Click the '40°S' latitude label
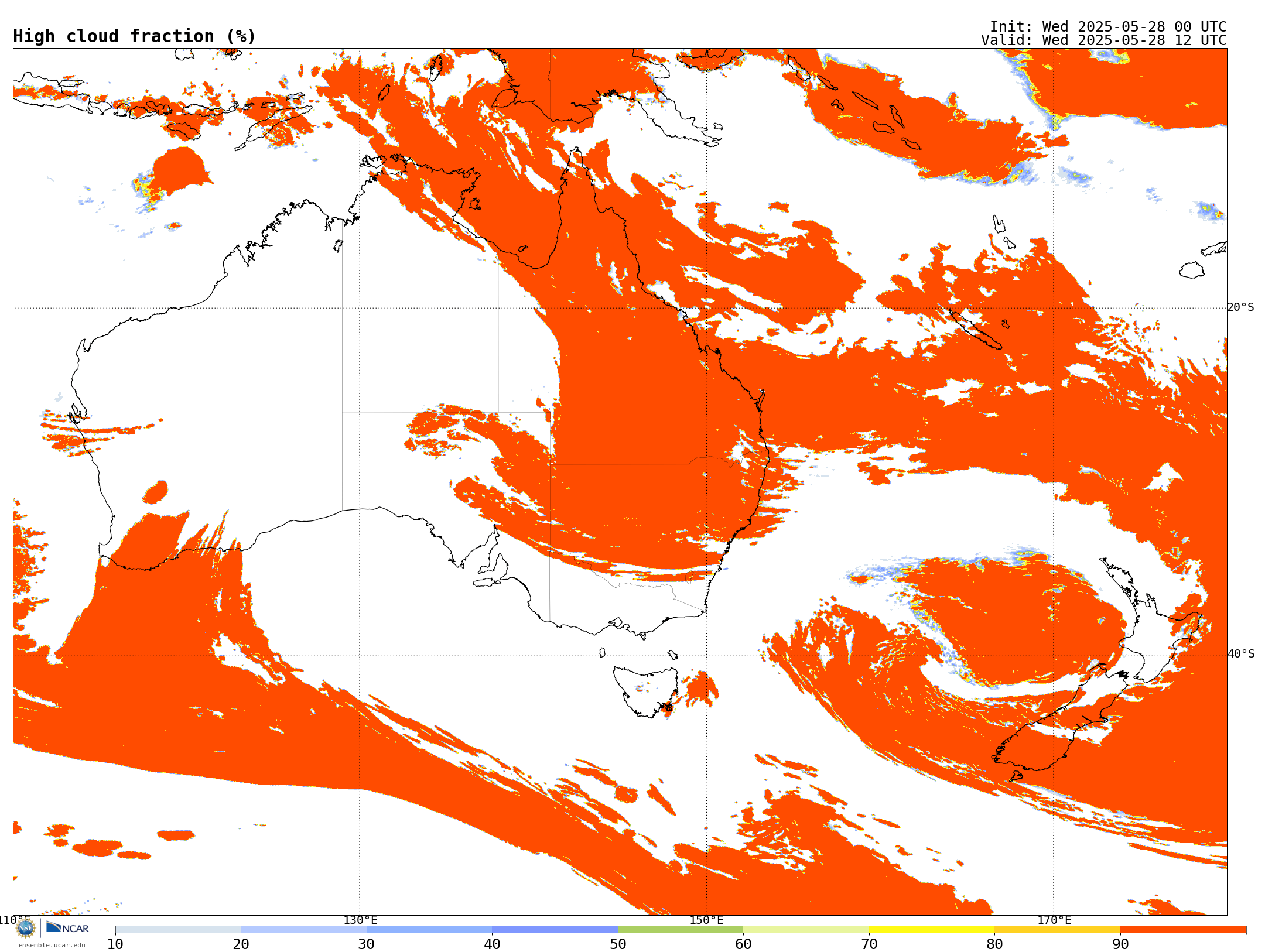Screen dimensions: 1265x952 coord(1241,654)
